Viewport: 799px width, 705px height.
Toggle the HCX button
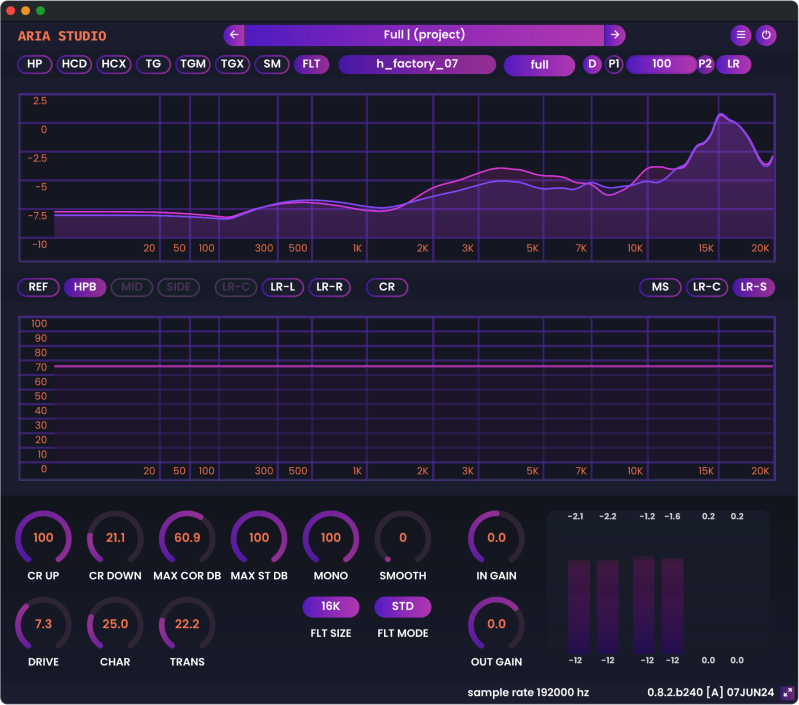click(114, 64)
